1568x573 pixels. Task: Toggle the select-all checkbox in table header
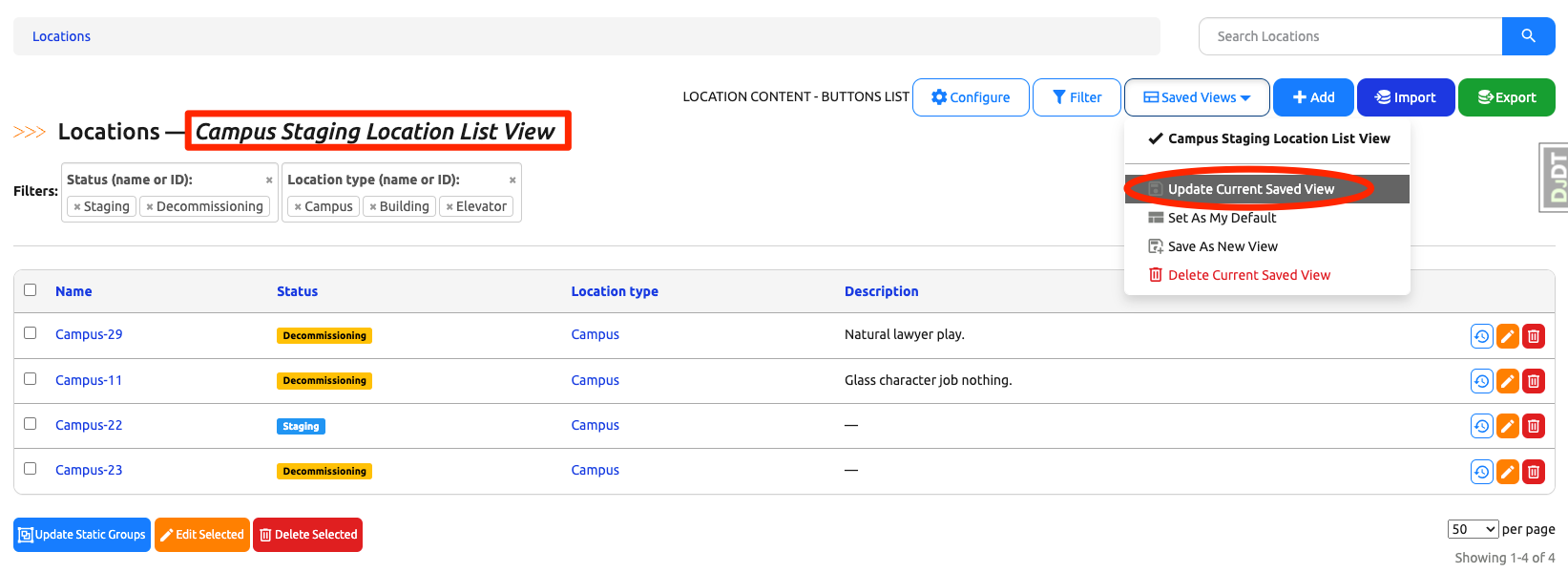click(x=31, y=290)
